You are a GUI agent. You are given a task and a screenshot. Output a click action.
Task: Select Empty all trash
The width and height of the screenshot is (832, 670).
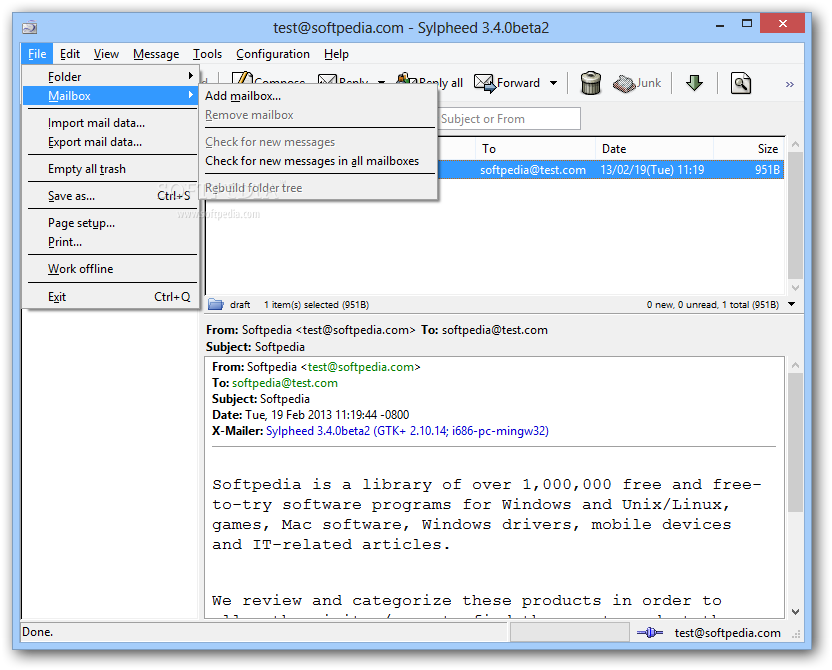click(x=110, y=169)
